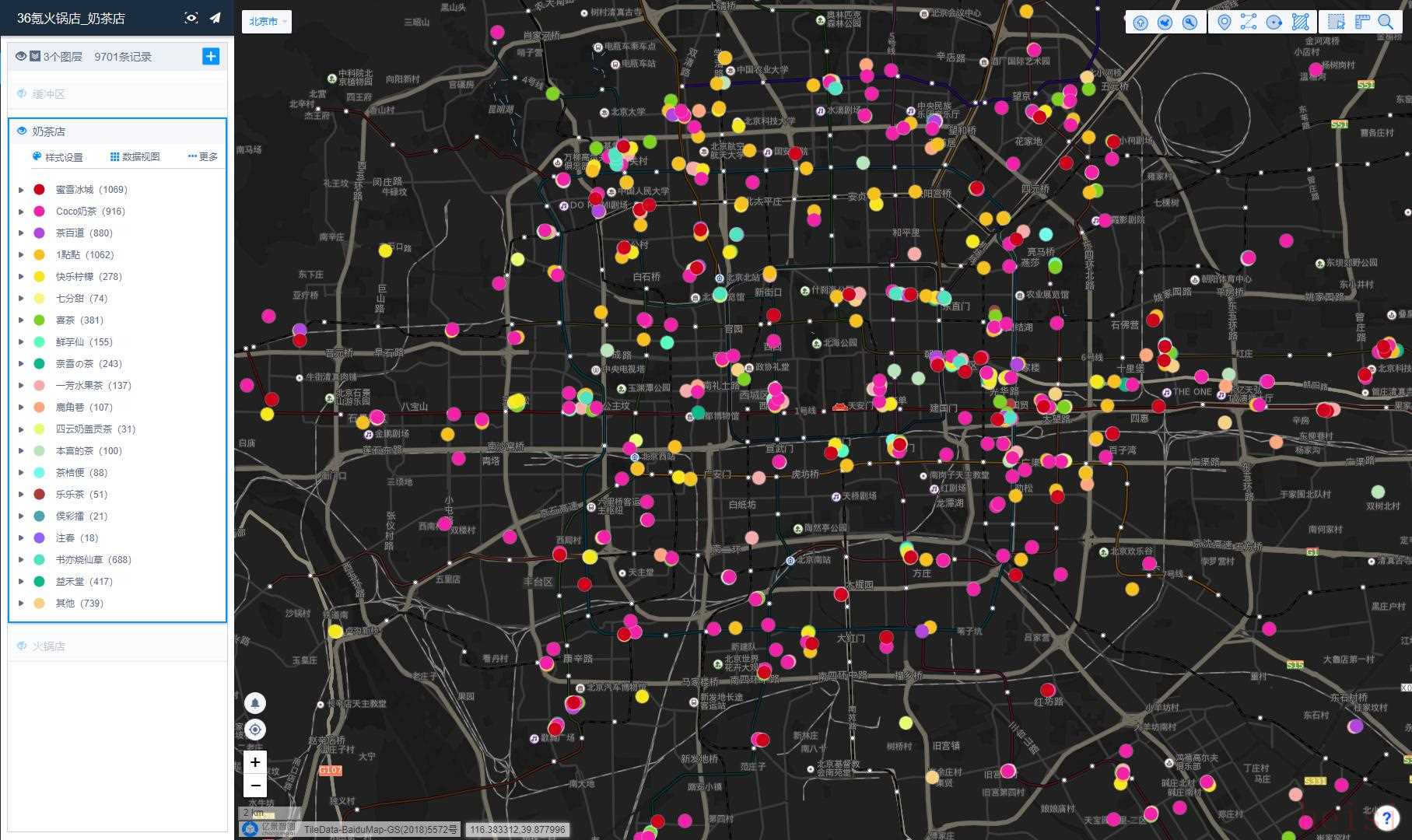
Task: Expand the 喜茶 category arrow
Action: (x=21, y=320)
